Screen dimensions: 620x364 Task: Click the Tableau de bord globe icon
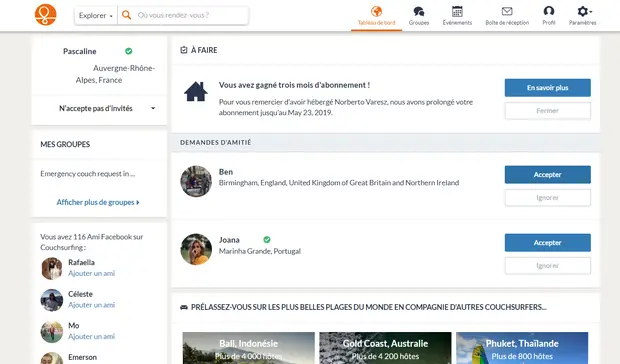pos(376,11)
